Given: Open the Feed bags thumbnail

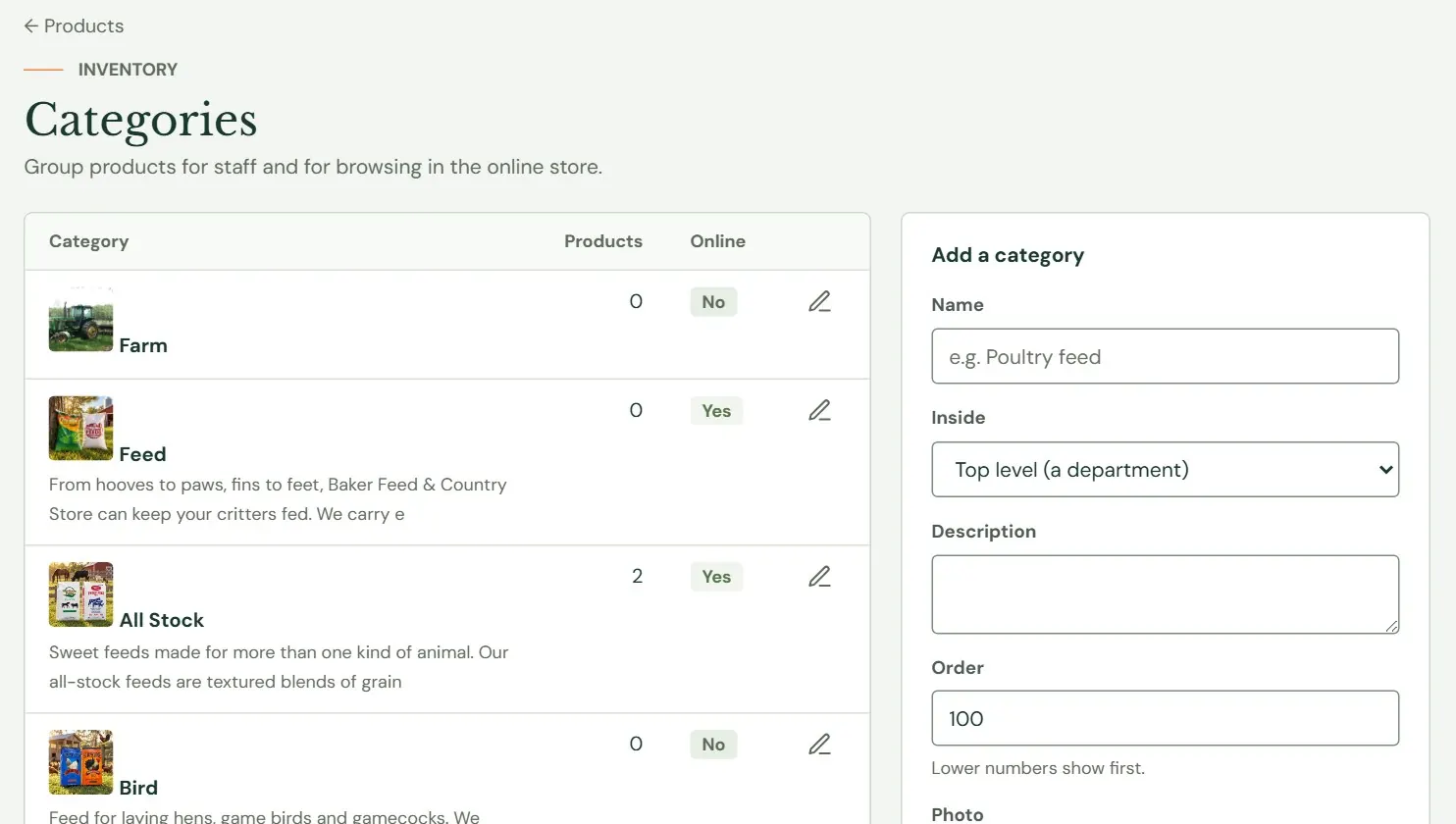Looking at the screenshot, I should click(80, 428).
